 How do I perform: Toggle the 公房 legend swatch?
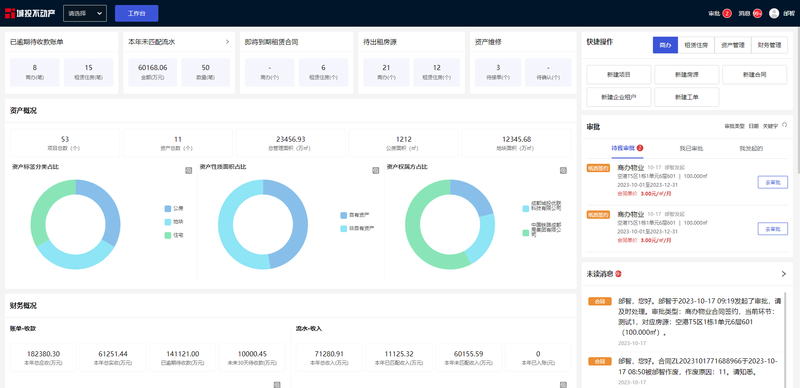point(168,208)
